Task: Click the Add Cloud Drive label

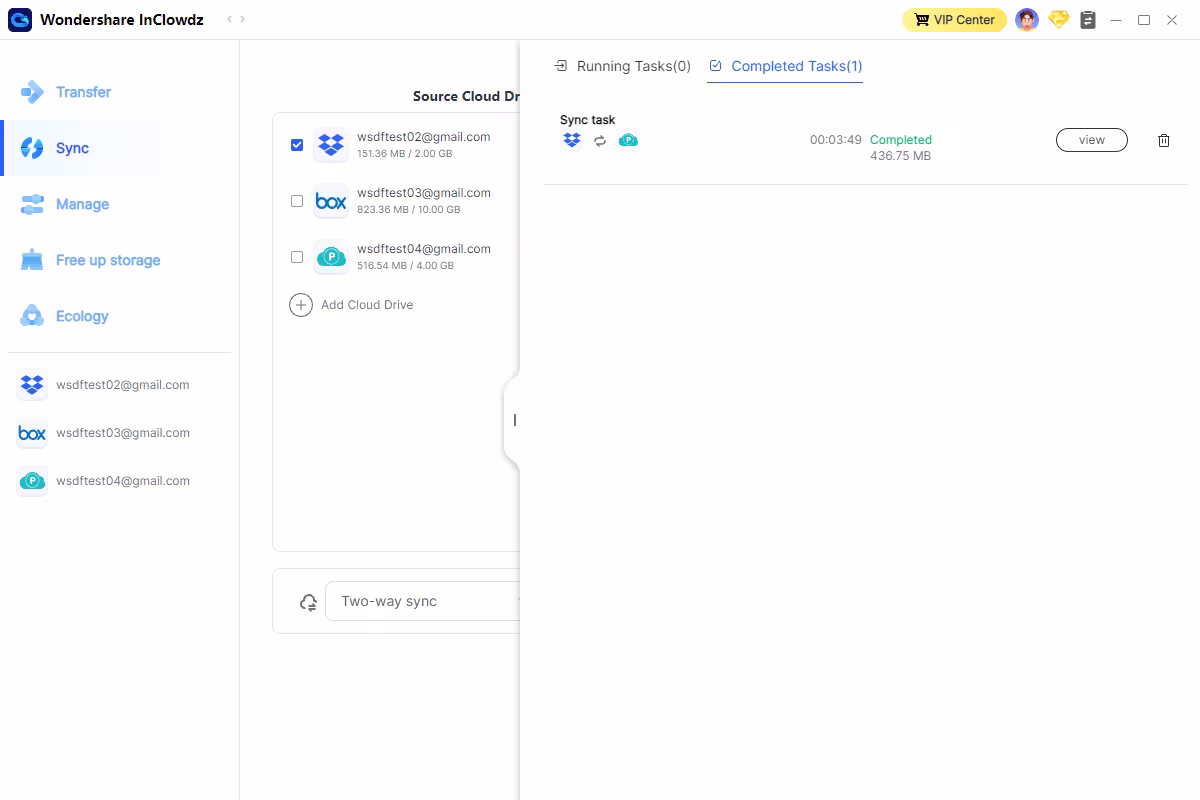Action: tap(367, 305)
